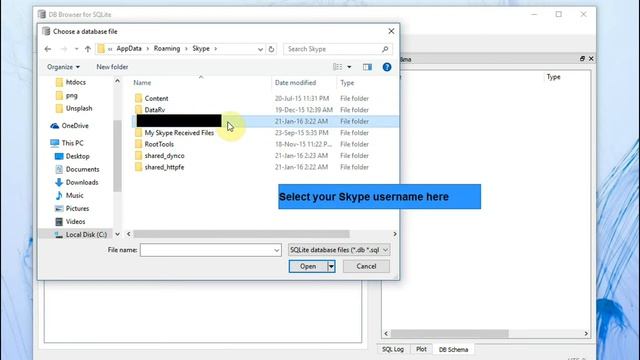Expand the Open button's dropdown arrow
The image size is (640, 360).
tap(331, 266)
